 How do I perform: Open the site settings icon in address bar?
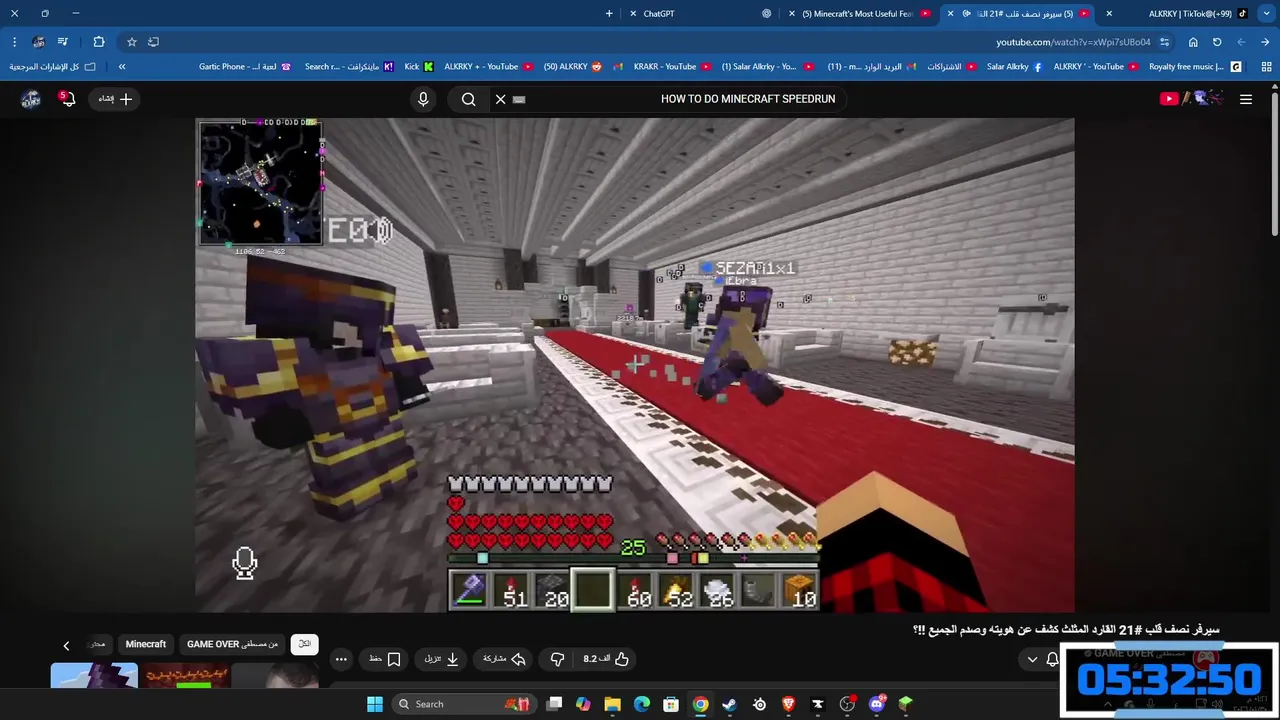coord(1164,42)
